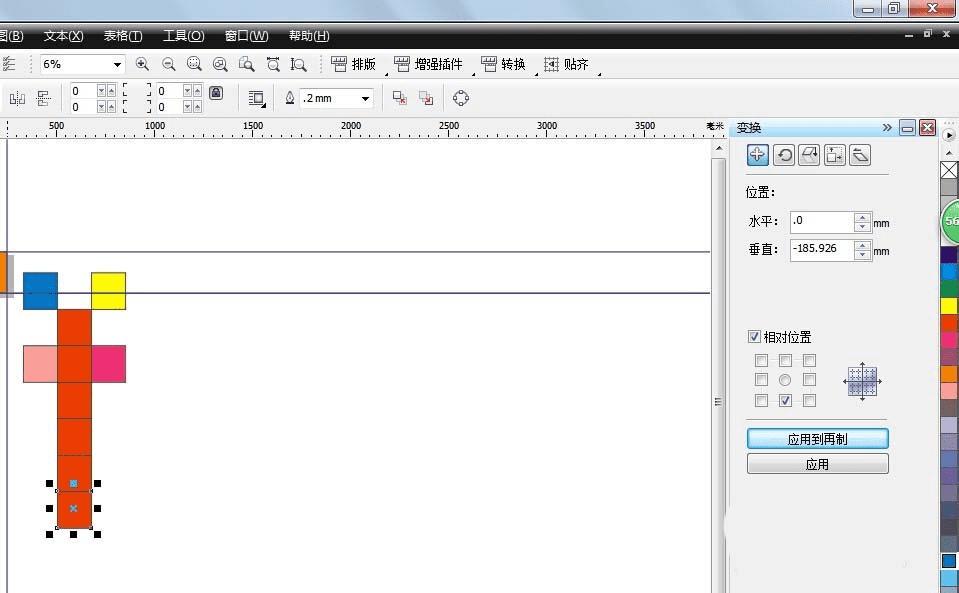Click the 水平 position input field
The width and height of the screenshot is (959, 593).
click(x=822, y=221)
